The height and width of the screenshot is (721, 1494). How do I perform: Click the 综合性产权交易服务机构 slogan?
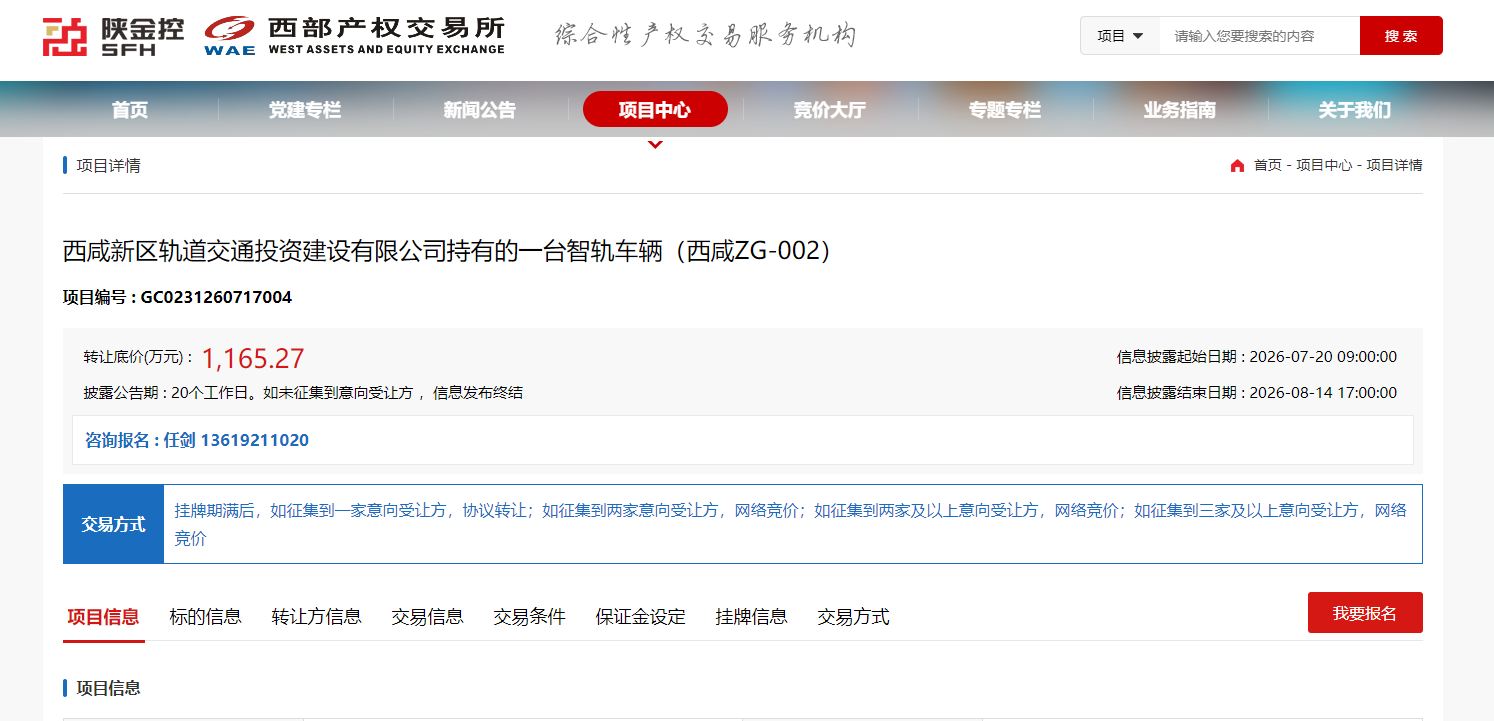click(706, 36)
